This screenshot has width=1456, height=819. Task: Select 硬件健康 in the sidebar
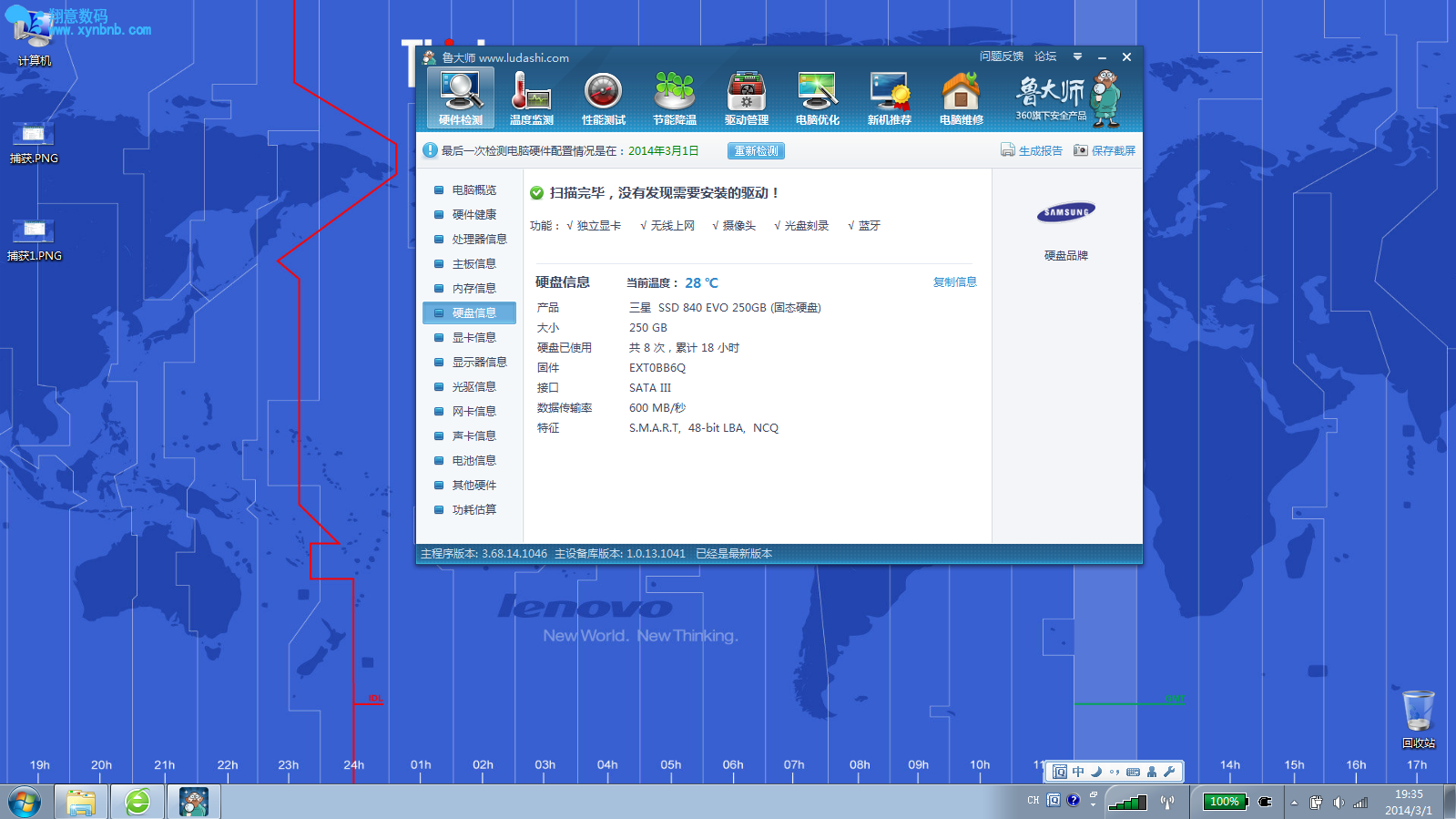click(470, 214)
